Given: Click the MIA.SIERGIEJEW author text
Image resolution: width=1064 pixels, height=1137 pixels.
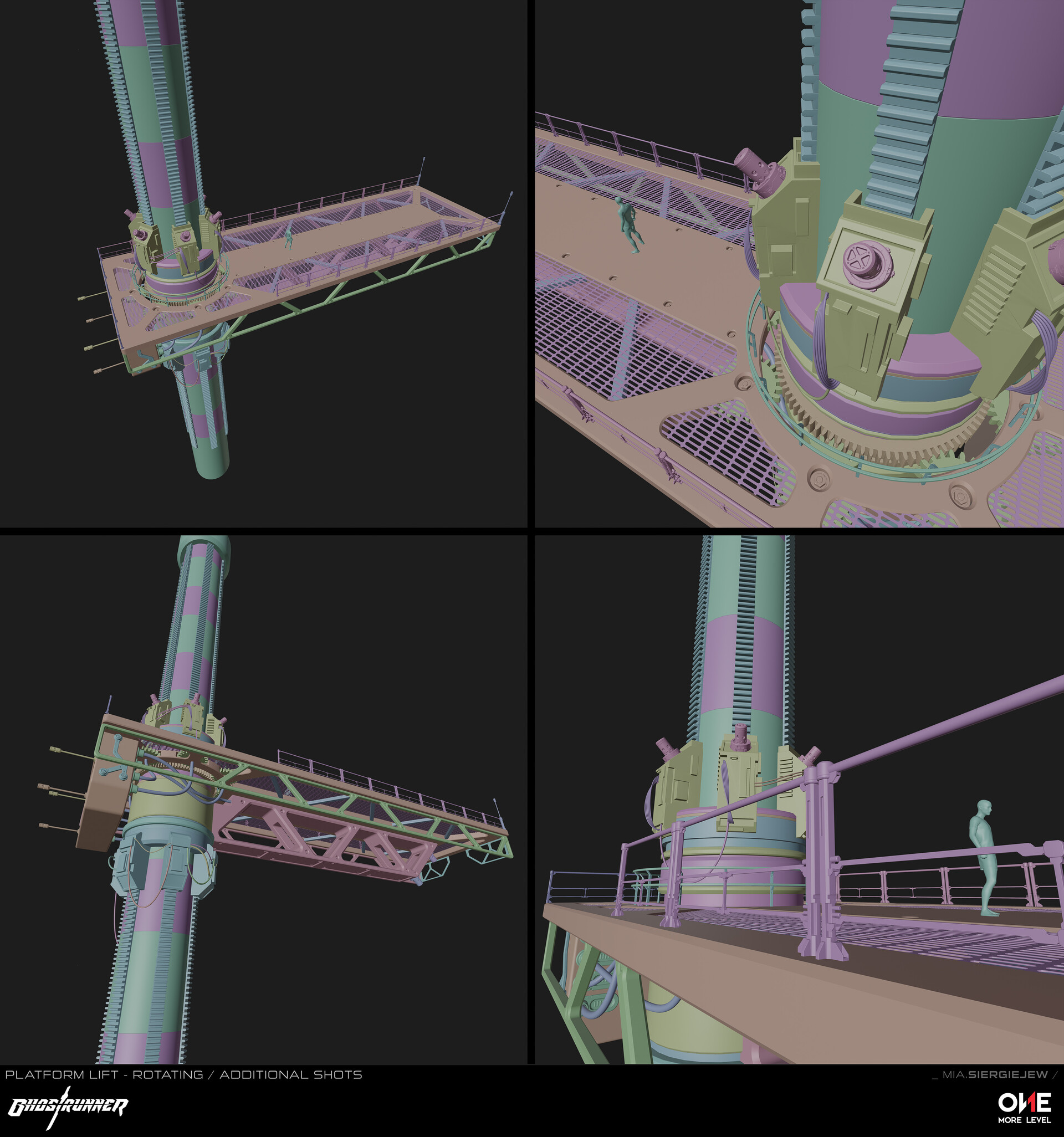Looking at the screenshot, I should coord(995,1074).
